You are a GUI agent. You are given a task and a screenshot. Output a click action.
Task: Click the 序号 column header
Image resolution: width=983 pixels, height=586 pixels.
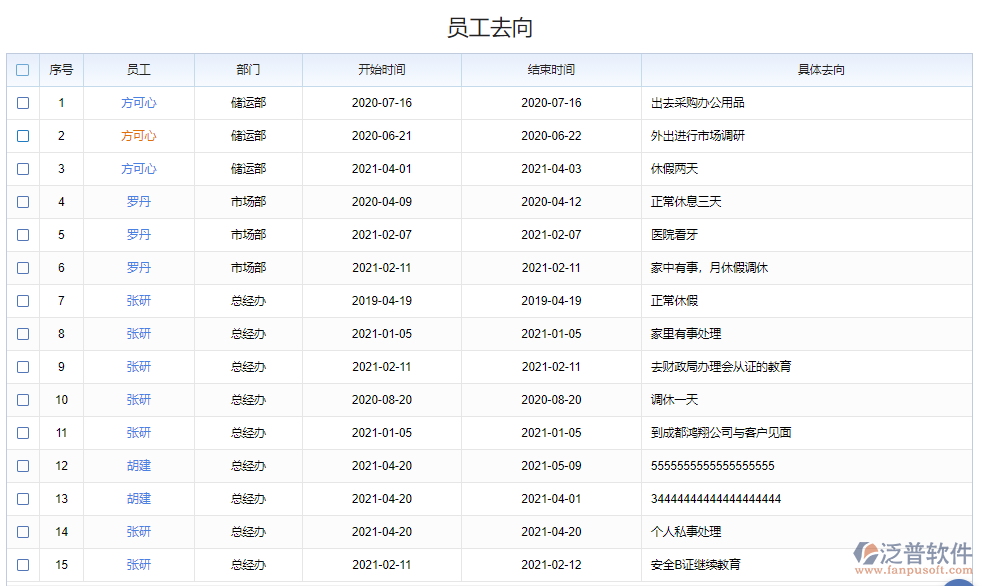tap(61, 69)
